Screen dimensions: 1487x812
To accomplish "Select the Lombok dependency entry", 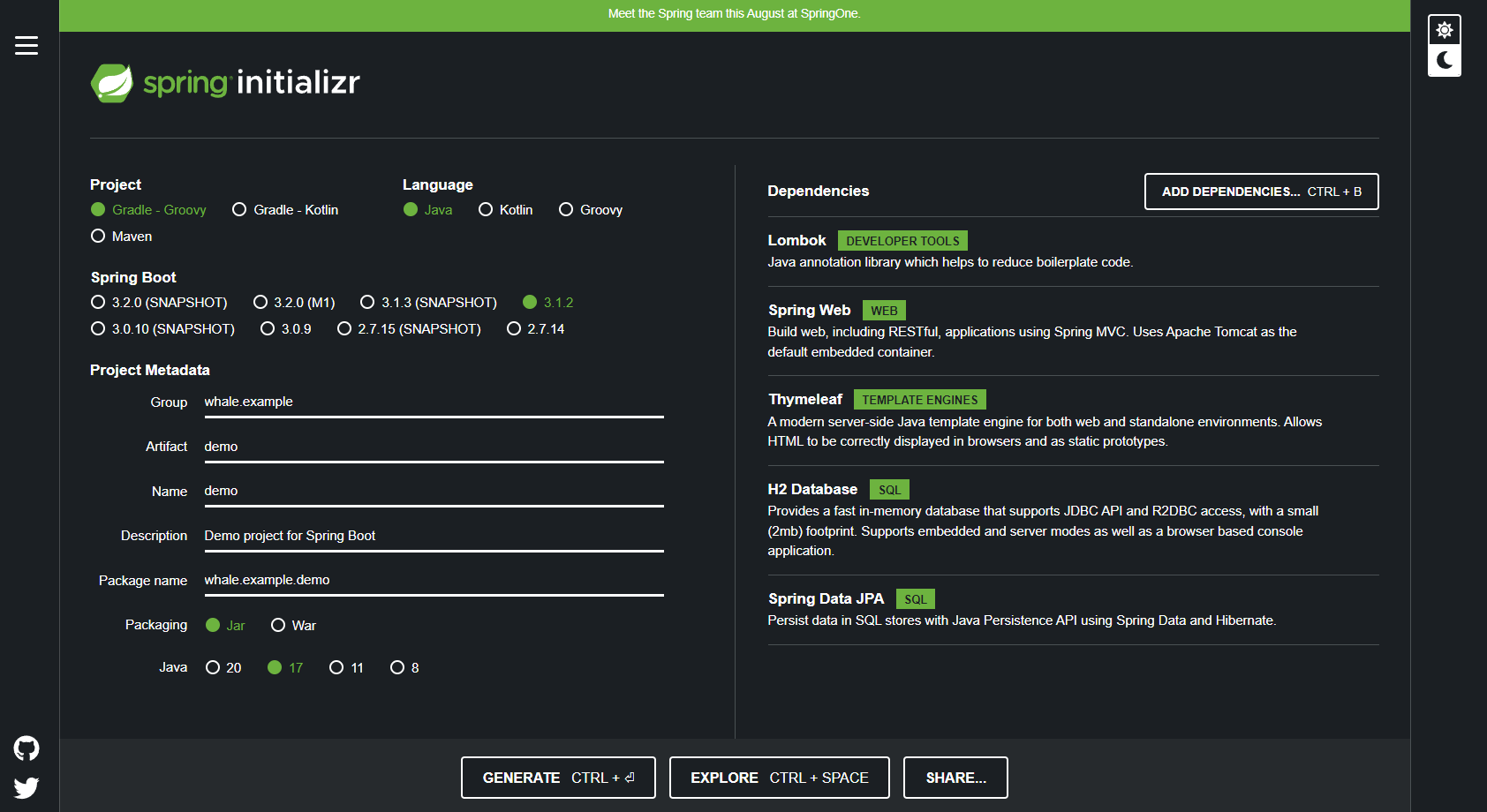I will click(1073, 252).
